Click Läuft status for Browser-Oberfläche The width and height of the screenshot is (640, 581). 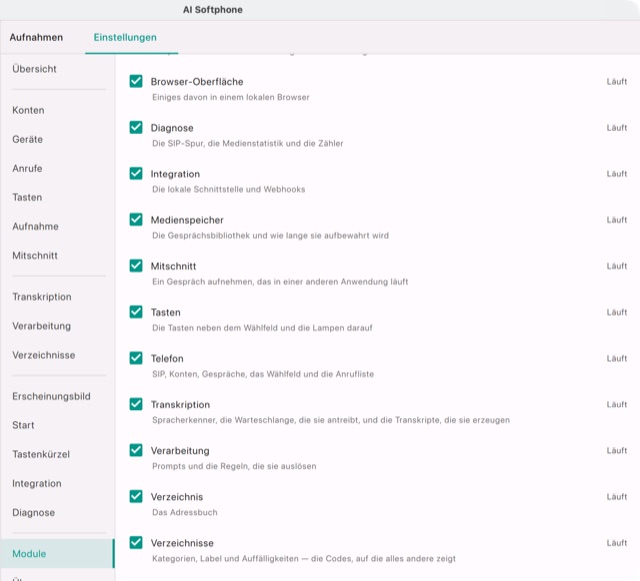(x=617, y=82)
